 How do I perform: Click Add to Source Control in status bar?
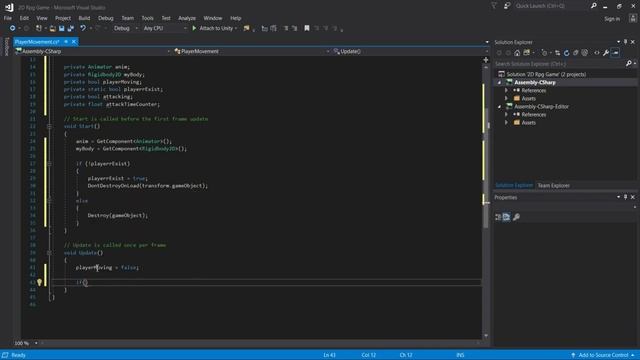[603, 355]
